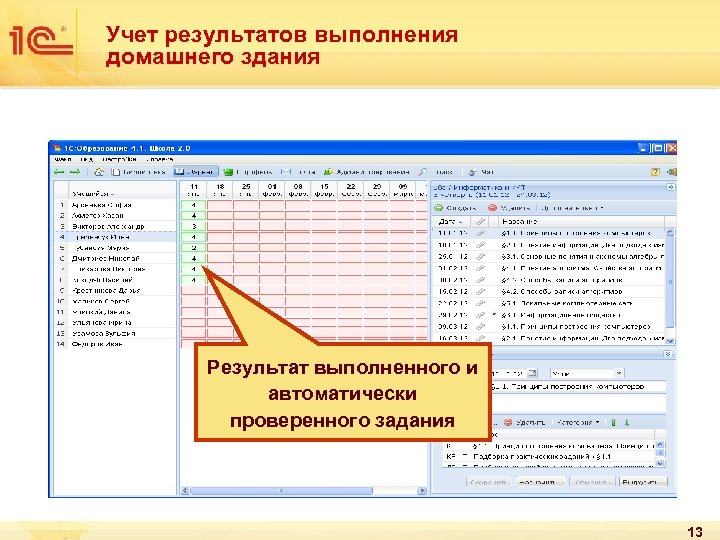Screen dimensions: 720x540
Task: Select the Подборка практических заданий row
Action: (550, 456)
